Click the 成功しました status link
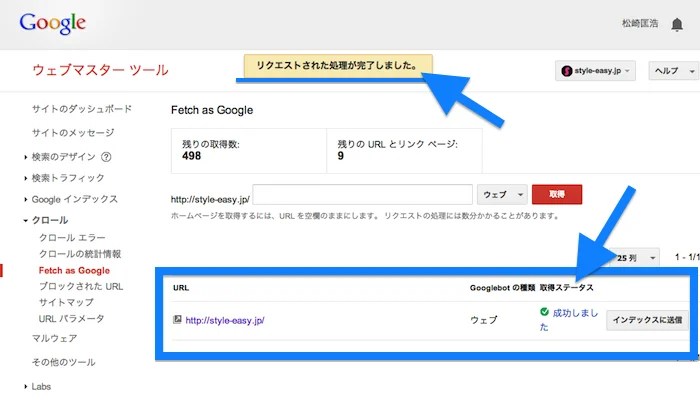This screenshot has height=401, width=700. point(569,320)
